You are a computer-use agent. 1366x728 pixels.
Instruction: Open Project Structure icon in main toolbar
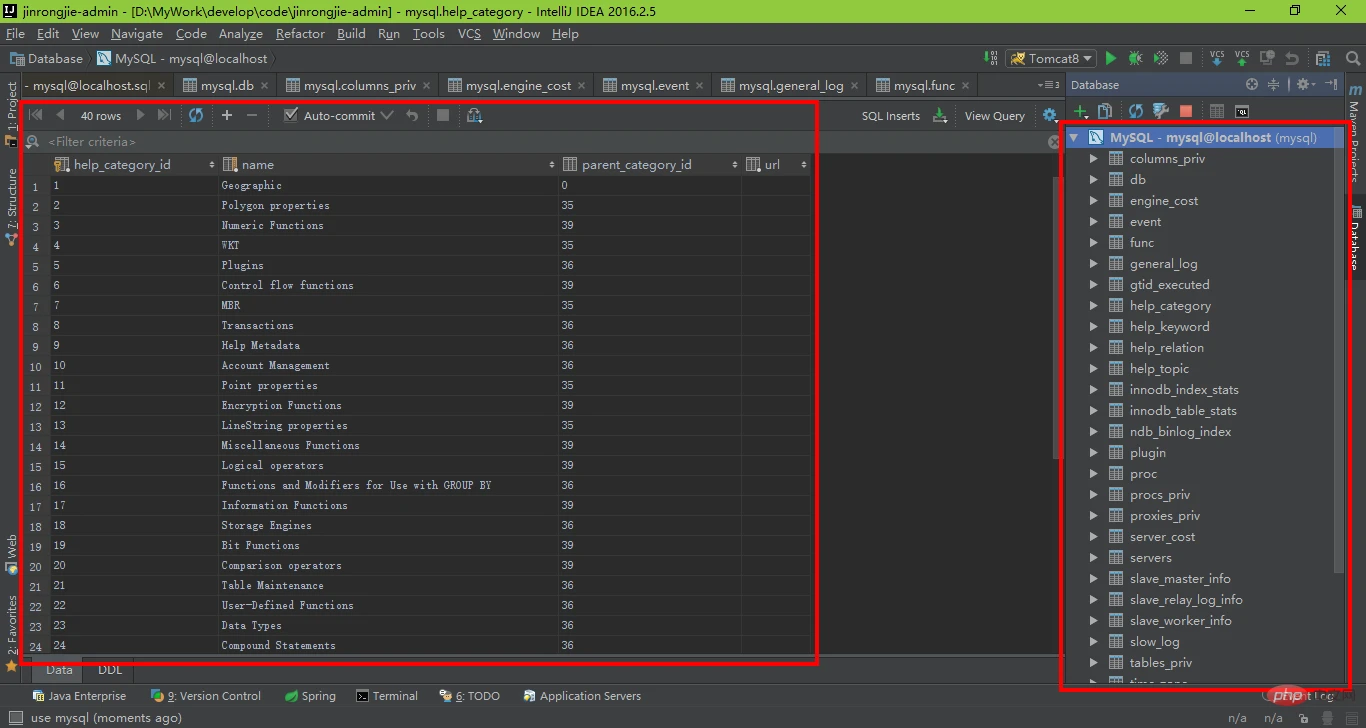click(x=1324, y=59)
